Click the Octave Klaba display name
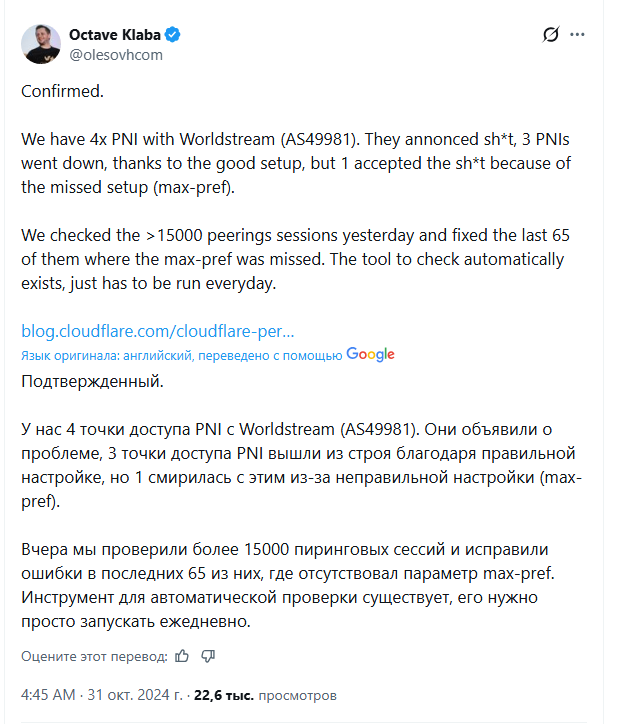Image resolution: width=621 pixels, height=724 pixels. (114, 35)
